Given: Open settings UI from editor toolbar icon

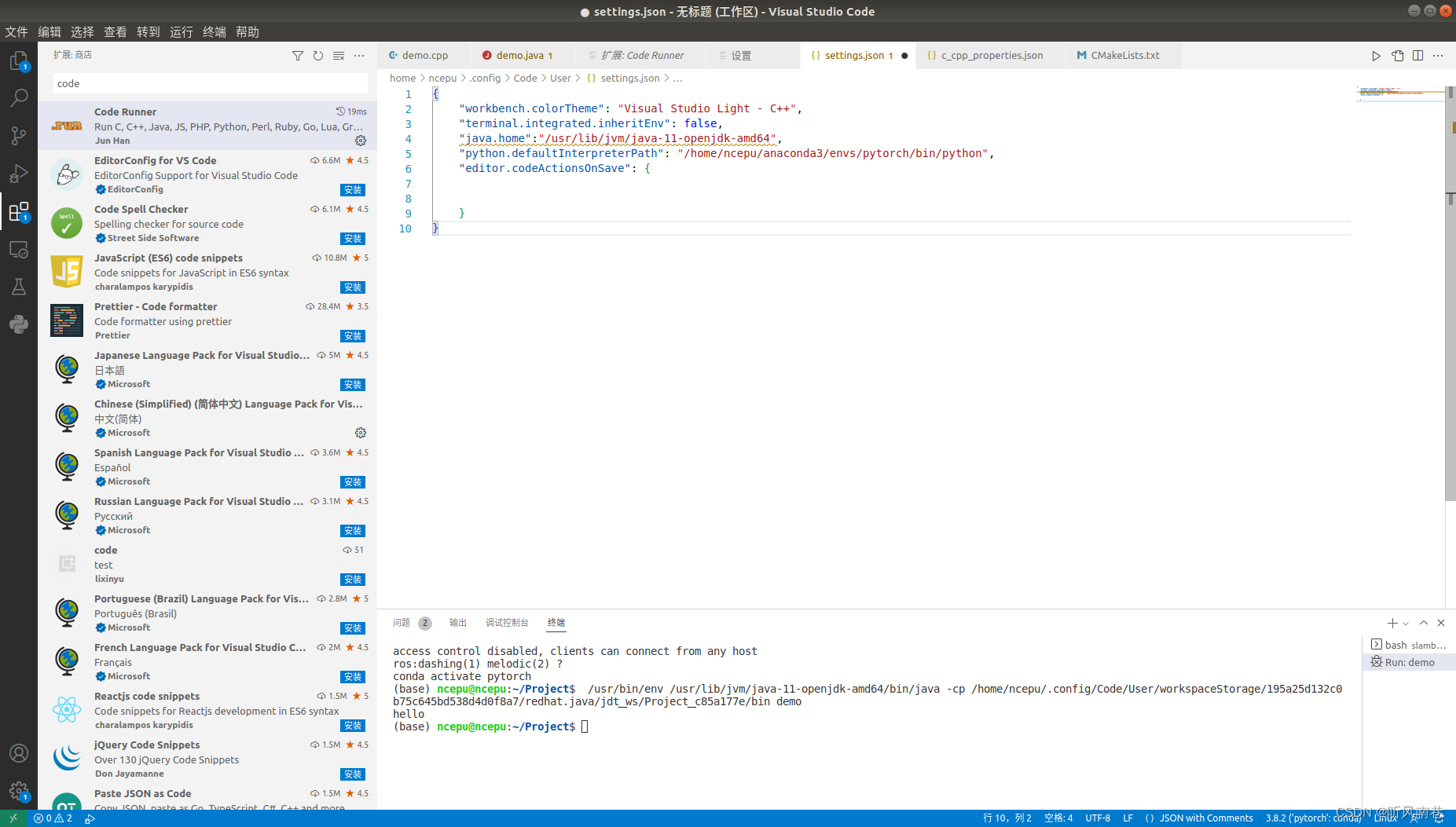Looking at the screenshot, I should [1397, 56].
